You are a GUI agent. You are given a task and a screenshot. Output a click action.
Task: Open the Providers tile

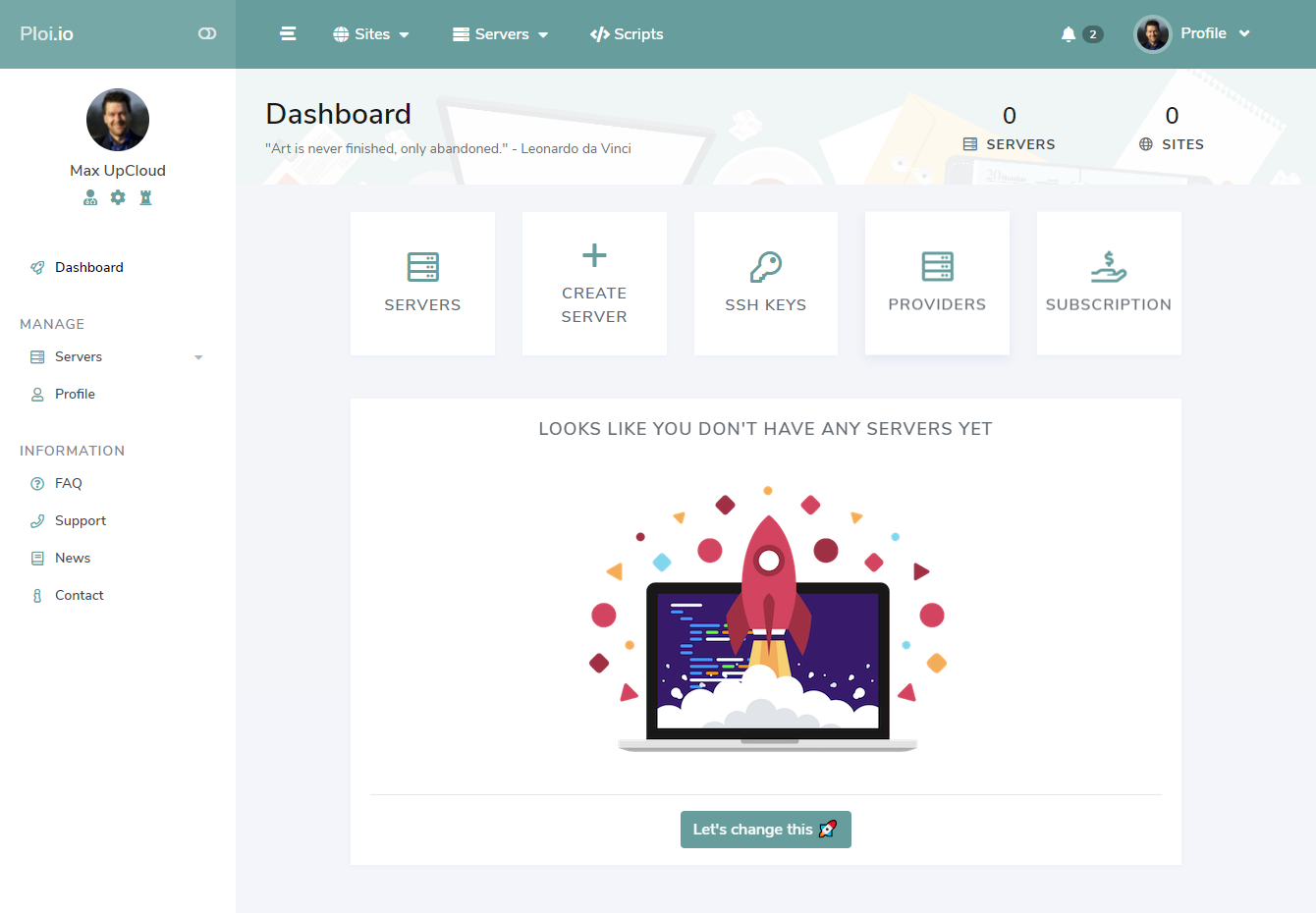(937, 284)
